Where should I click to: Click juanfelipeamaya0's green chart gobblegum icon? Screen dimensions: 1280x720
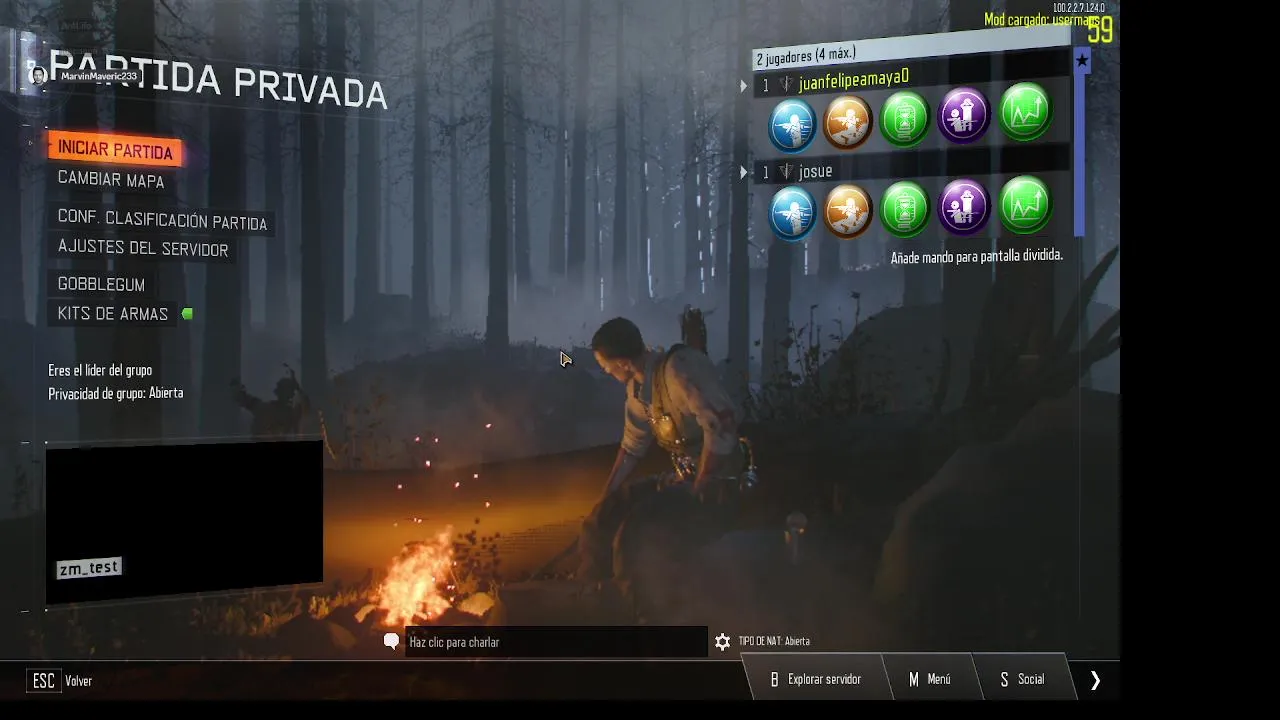pyautogui.click(x=1025, y=111)
